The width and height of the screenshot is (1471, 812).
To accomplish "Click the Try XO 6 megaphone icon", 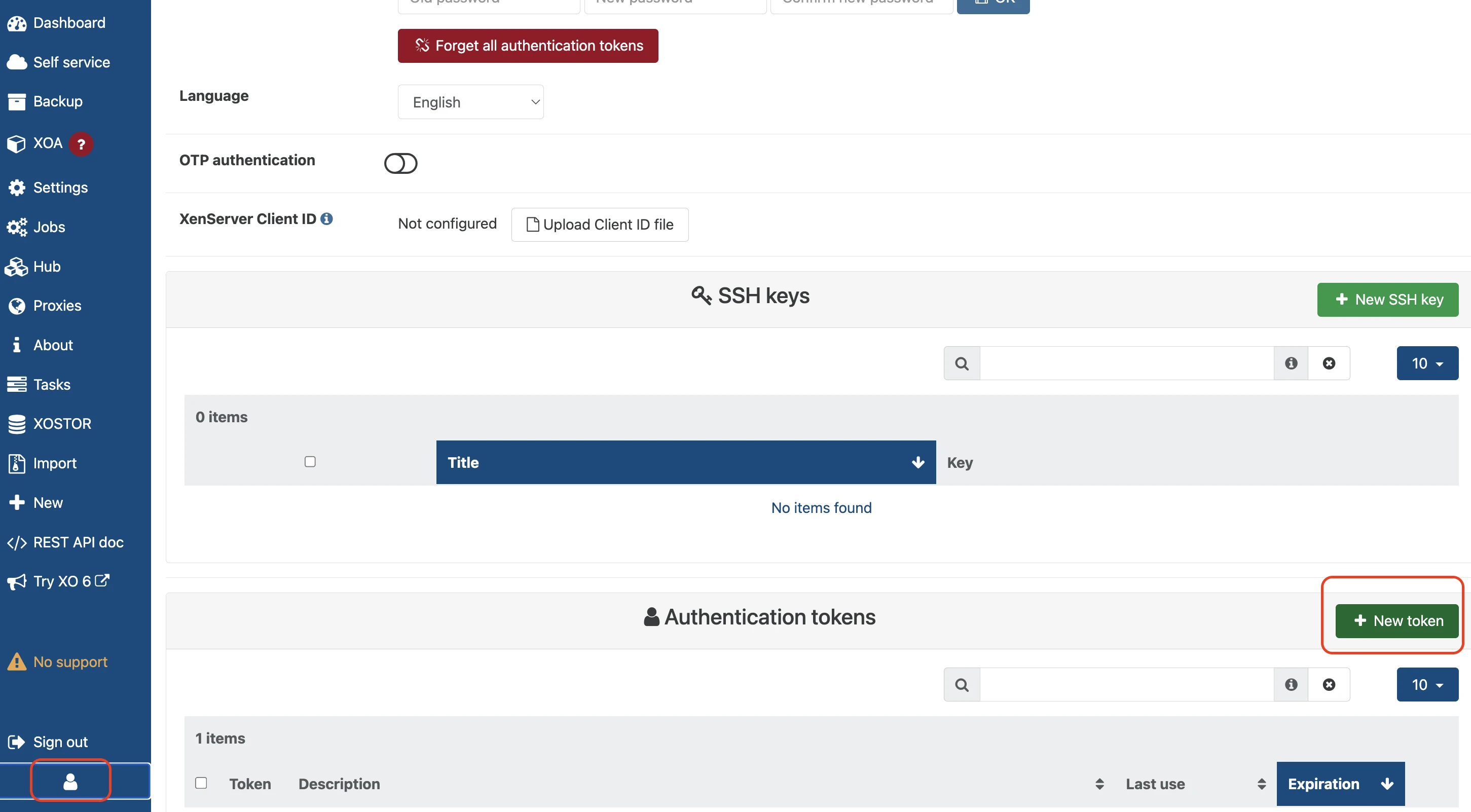I will pos(17,582).
